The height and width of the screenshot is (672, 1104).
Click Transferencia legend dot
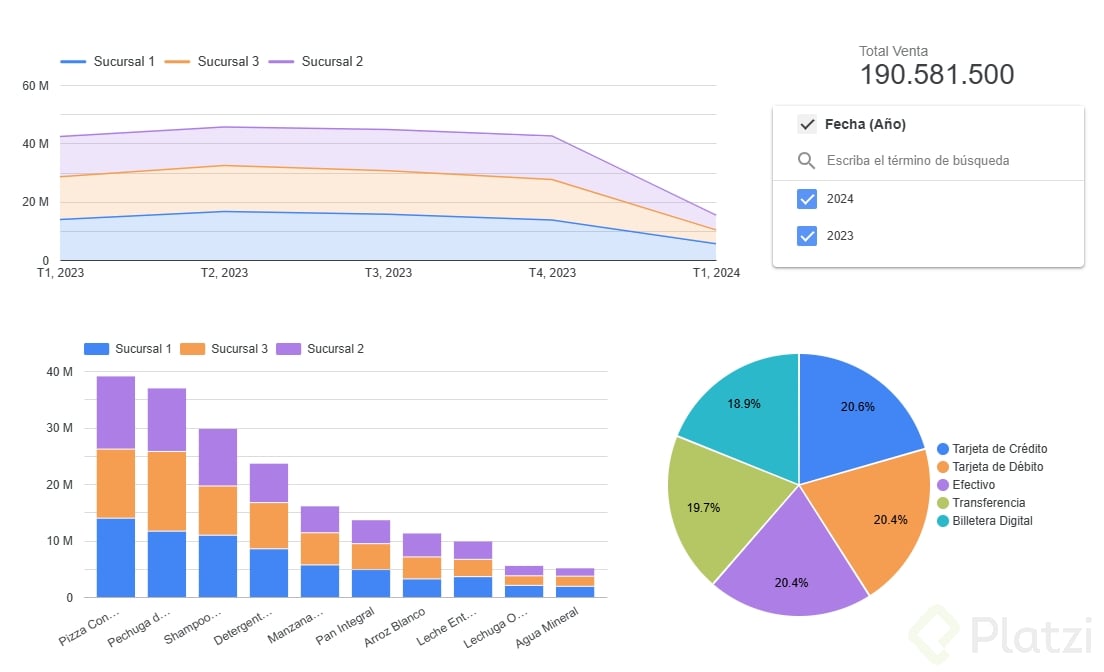point(943,503)
